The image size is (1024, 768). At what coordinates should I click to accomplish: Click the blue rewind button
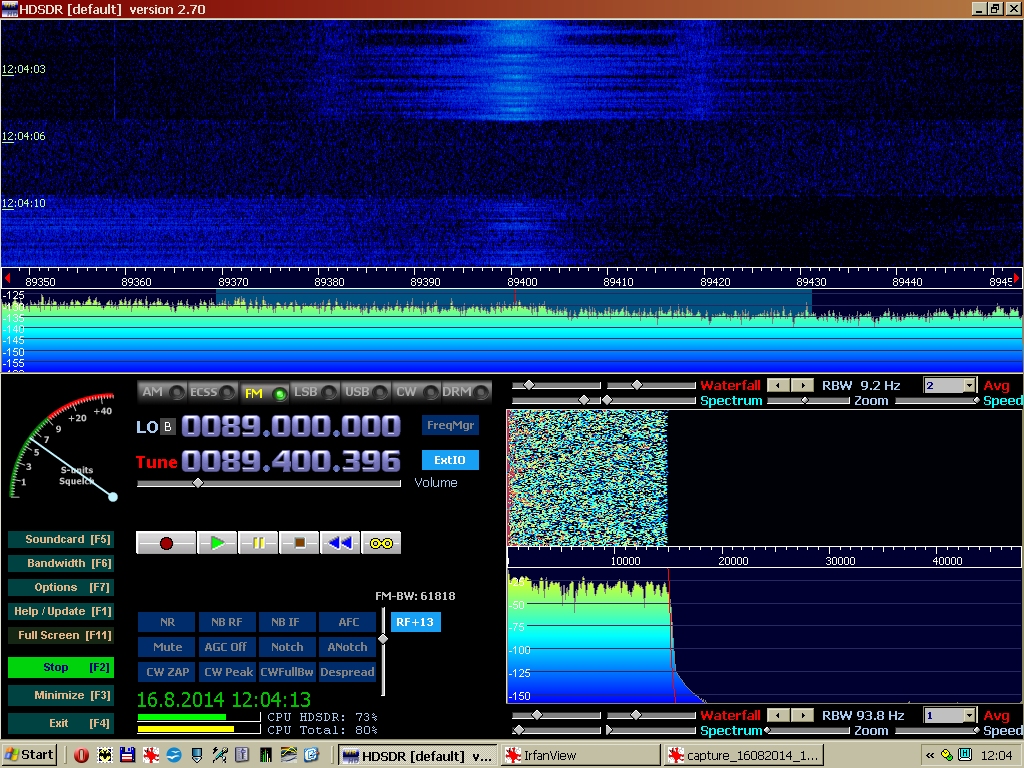(340, 543)
